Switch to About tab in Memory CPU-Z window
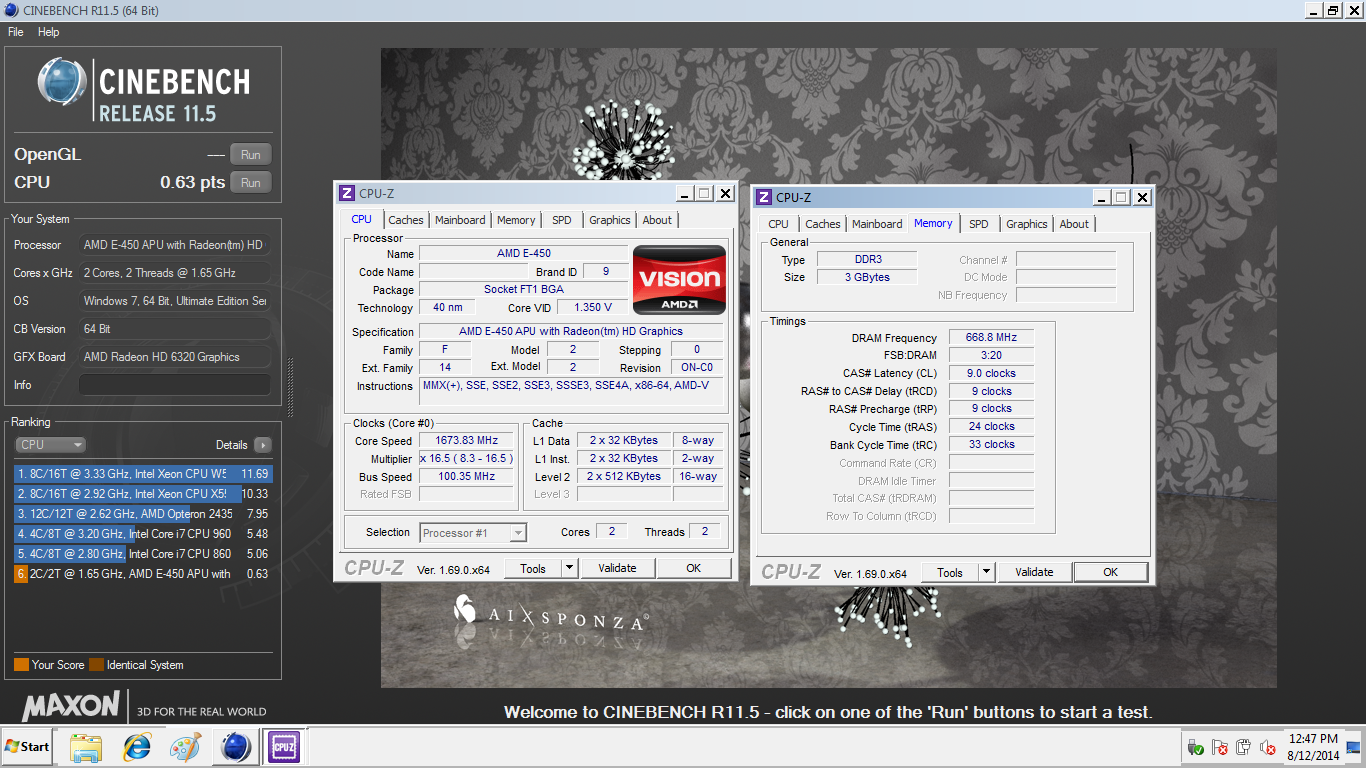Image resolution: width=1366 pixels, height=768 pixels. point(1074,224)
